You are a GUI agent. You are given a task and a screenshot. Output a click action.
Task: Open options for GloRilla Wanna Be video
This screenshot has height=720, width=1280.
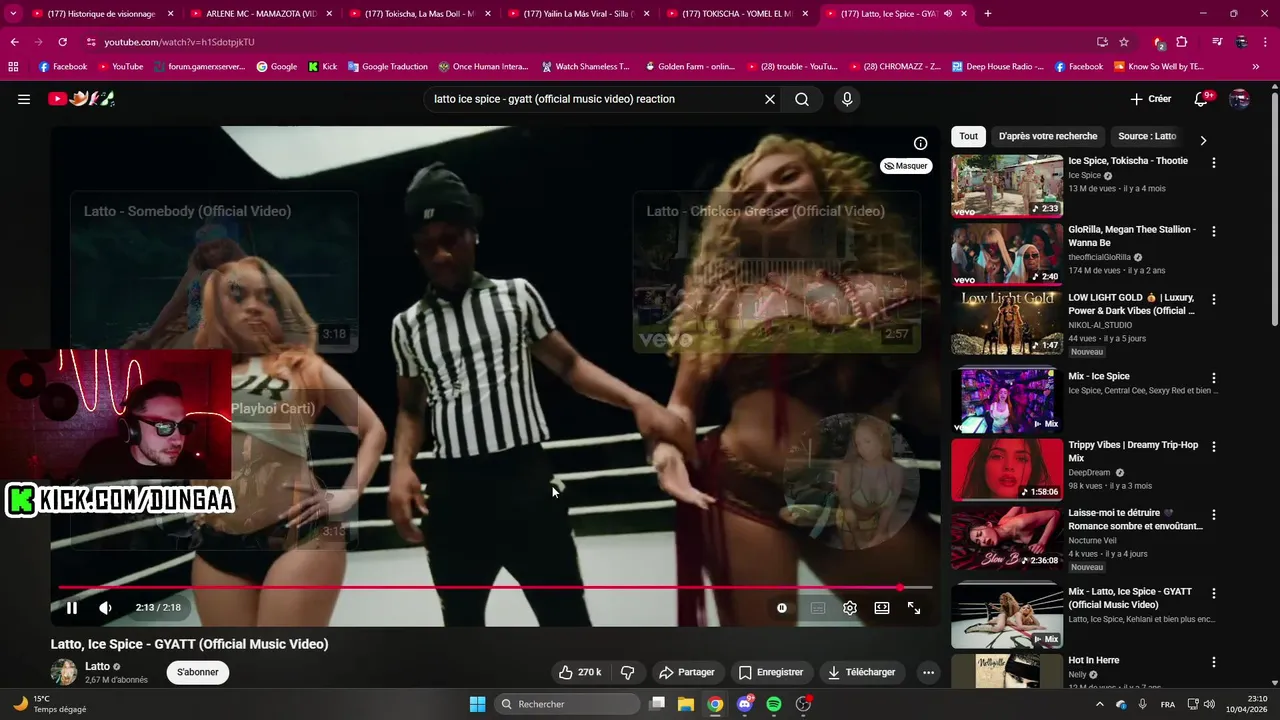[1214, 231]
